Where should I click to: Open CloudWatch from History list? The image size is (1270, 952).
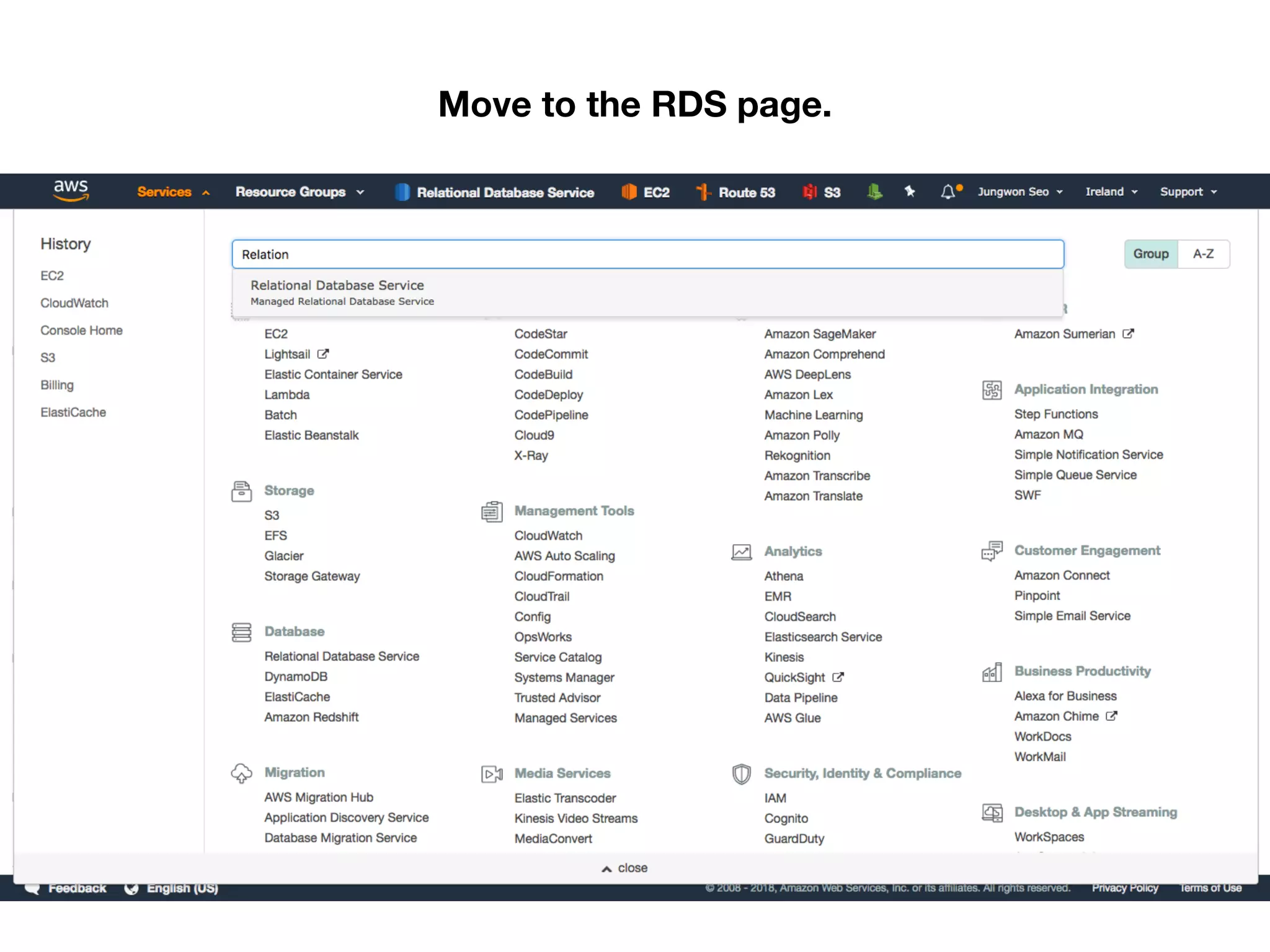pos(74,303)
